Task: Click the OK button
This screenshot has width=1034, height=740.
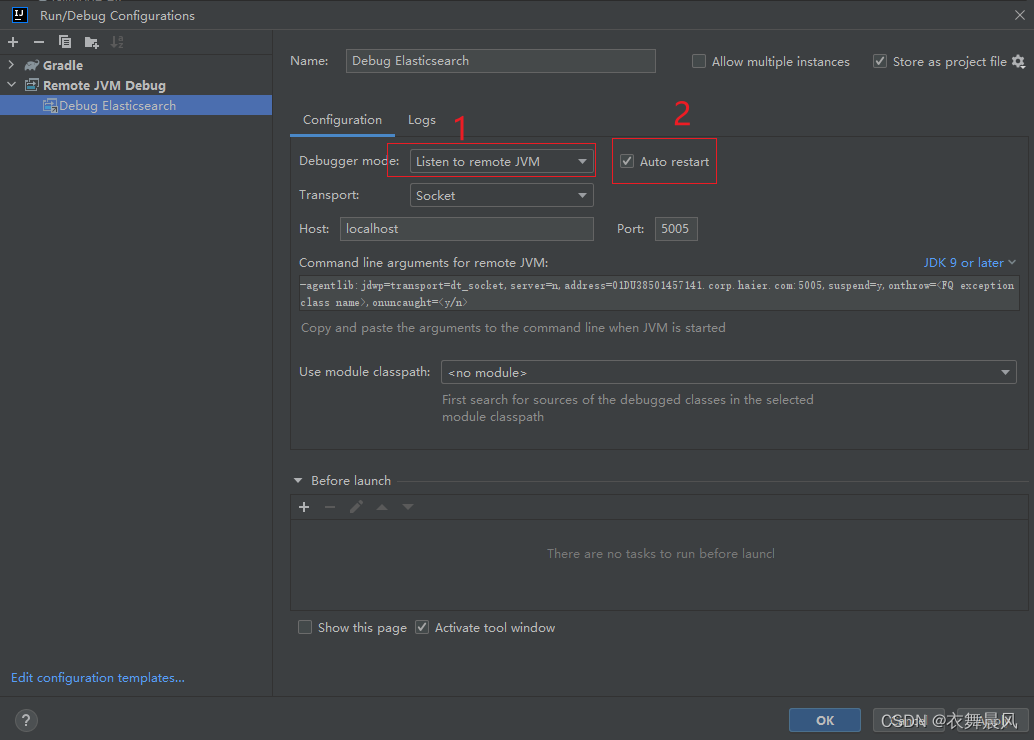Action: coord(824,720)
